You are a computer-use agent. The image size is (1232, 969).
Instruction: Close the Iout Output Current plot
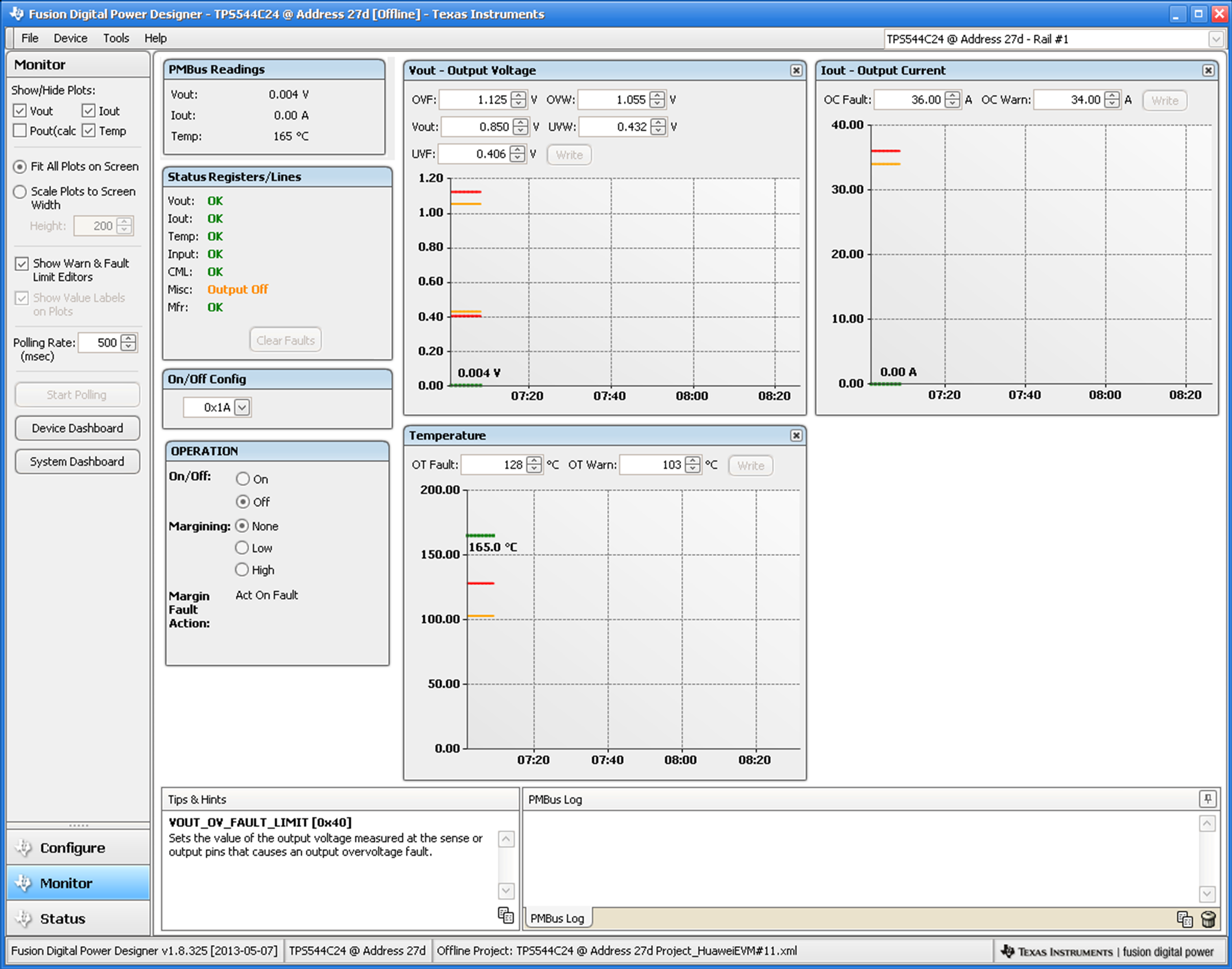pos(1208,70)
